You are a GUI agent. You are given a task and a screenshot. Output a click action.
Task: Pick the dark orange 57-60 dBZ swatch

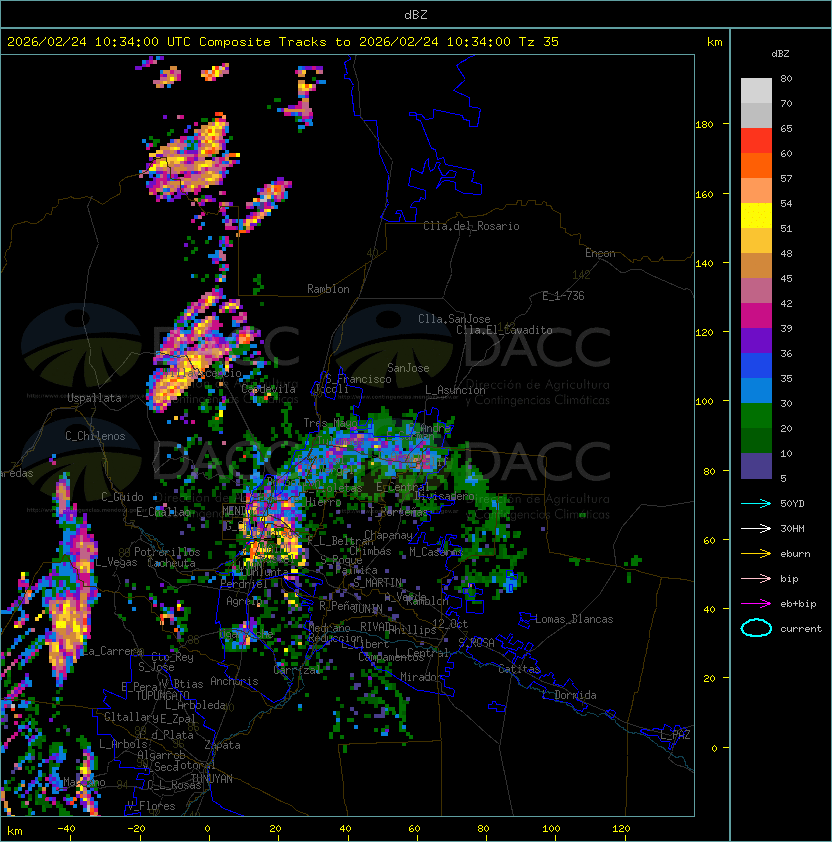pos(756,166)
